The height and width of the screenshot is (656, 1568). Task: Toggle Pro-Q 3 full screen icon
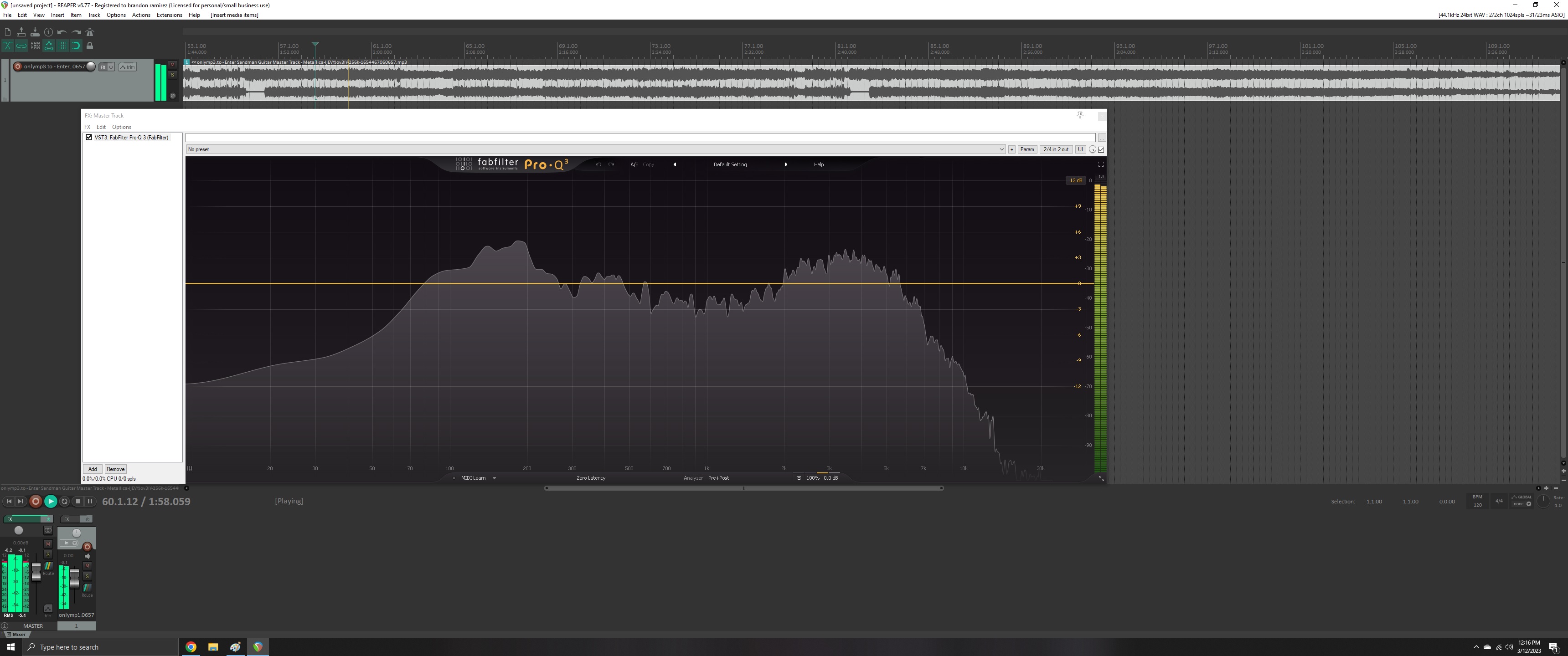(1100, 164)
